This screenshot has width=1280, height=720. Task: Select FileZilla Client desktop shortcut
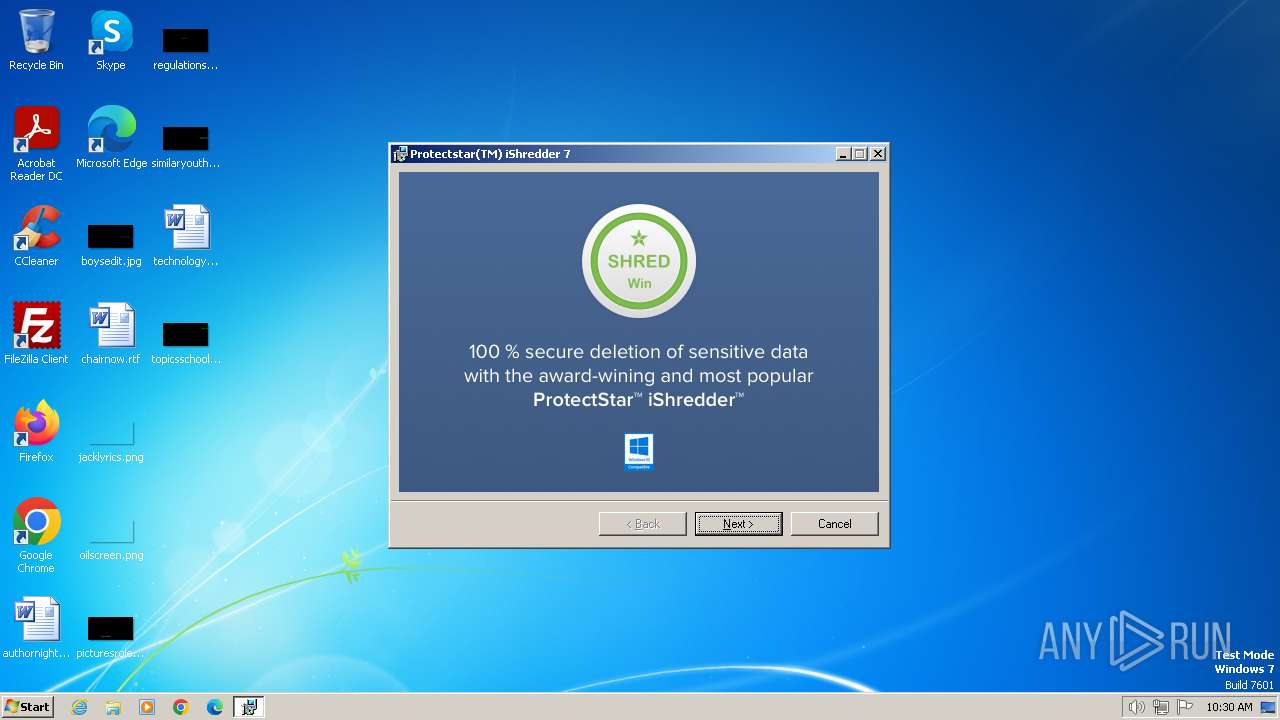coord(36,335)
